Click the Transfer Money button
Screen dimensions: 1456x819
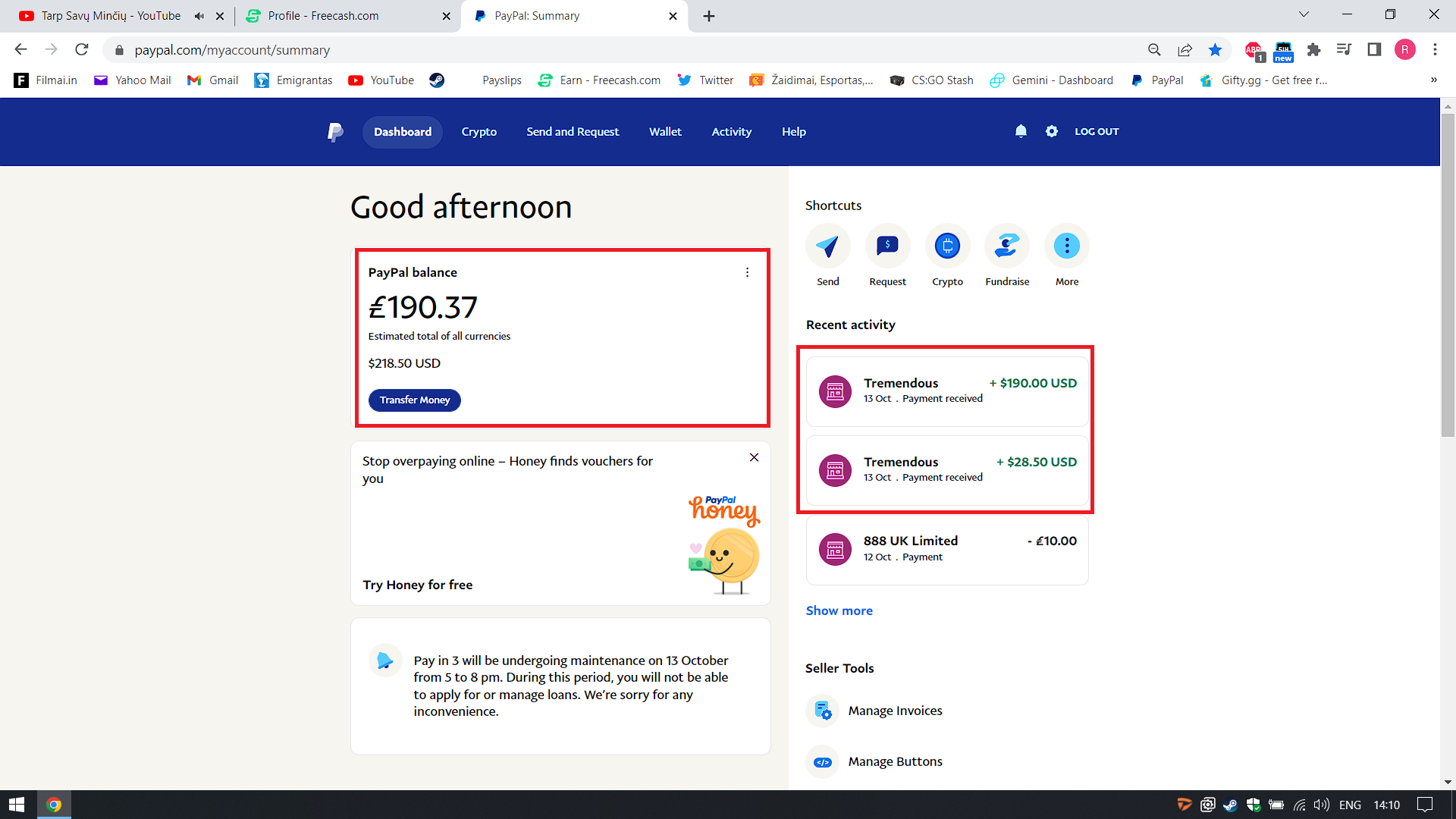click(414, 400)
